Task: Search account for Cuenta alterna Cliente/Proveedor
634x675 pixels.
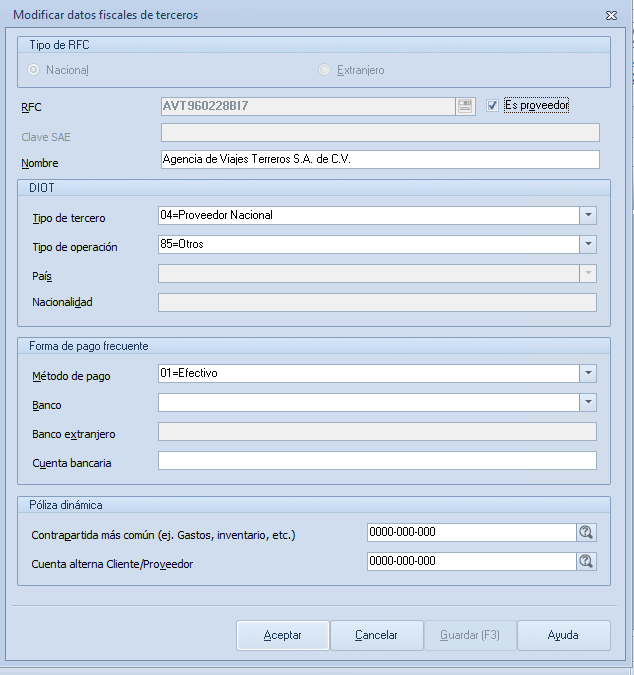Action: tap(586, 561)
